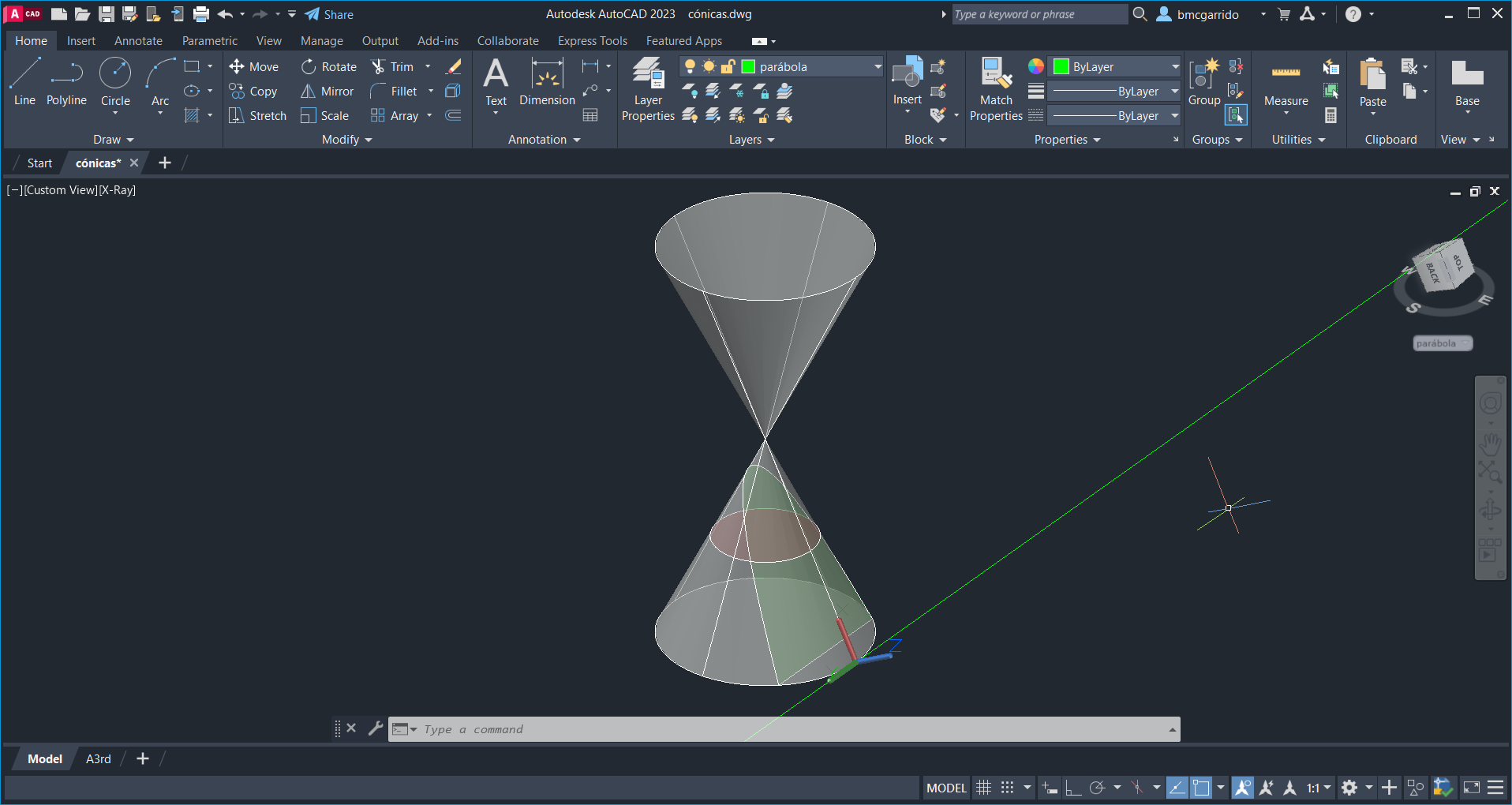The image size is (1512, 805).
Task: Toggle Ortho mode in status bar
Action: pyautogui.click(x=1072, y=788)
